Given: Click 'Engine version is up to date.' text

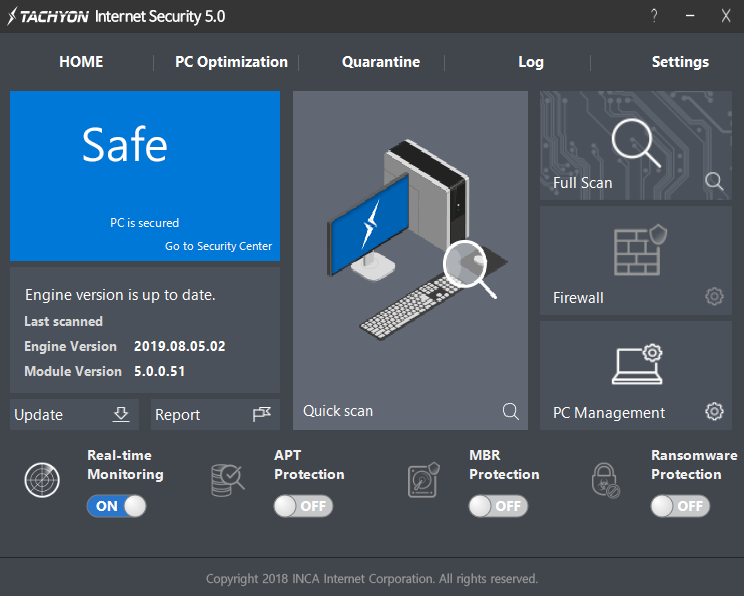Looking at the screenshot, I should [x=120, y=295].
